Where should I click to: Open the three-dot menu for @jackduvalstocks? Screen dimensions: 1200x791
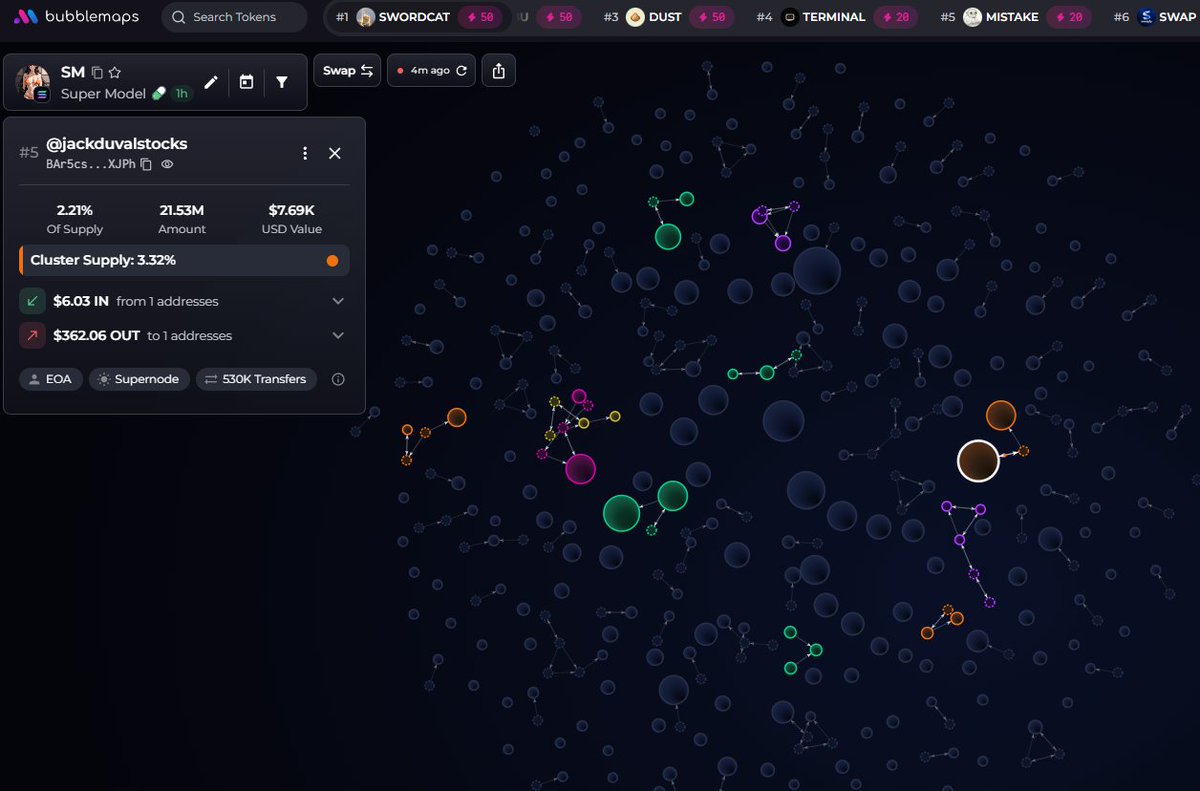(x=305, y=153)
